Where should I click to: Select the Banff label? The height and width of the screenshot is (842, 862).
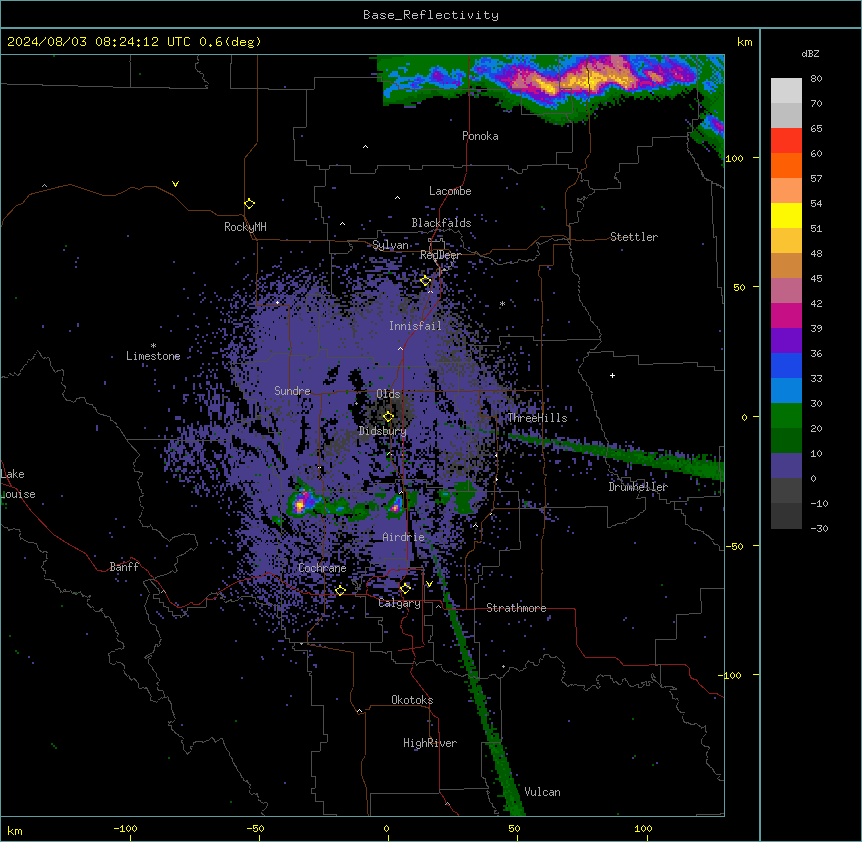click(x=124, y=567)
